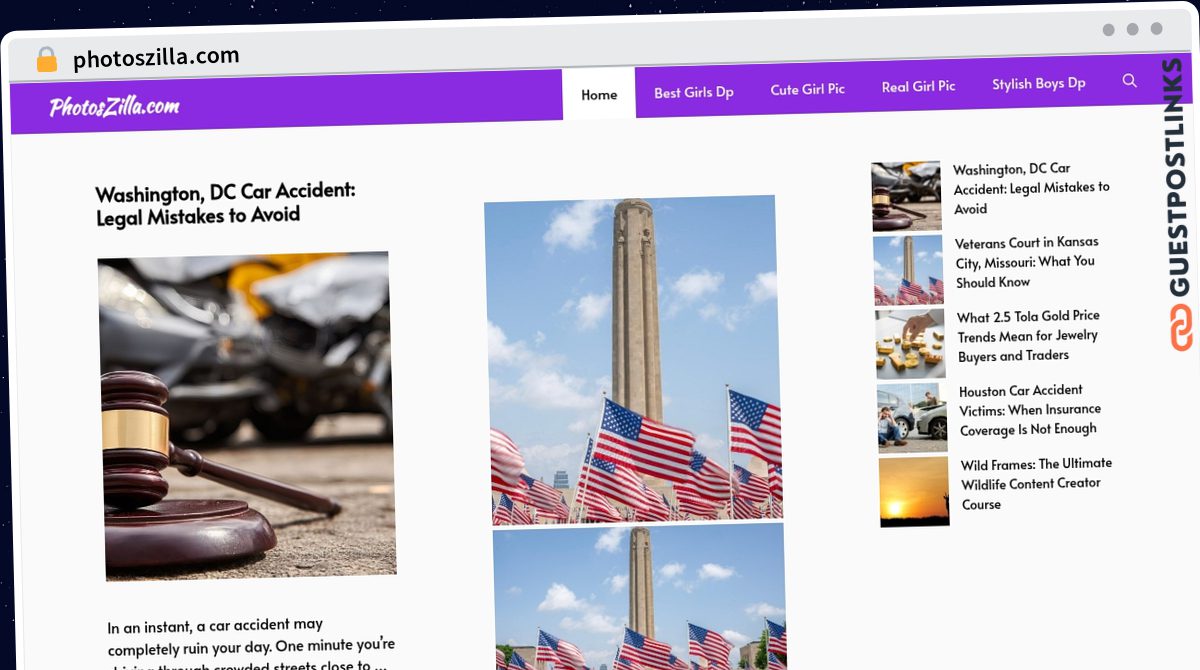Open the Cute Girl Pic menu

coord(808,89)
